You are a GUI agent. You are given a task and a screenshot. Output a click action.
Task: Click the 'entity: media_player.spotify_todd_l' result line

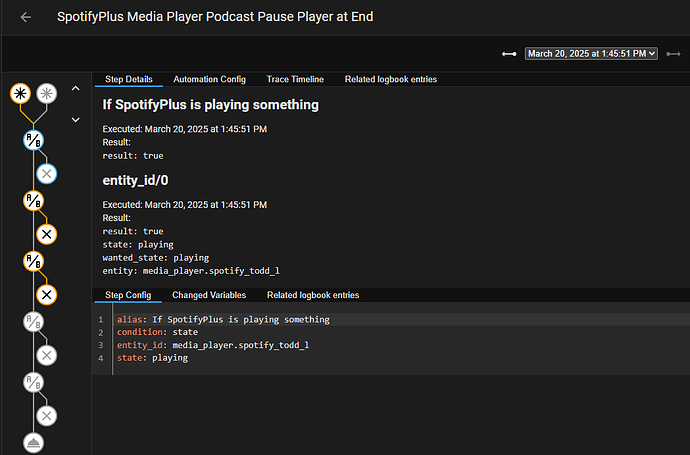[x=191, y=271]
